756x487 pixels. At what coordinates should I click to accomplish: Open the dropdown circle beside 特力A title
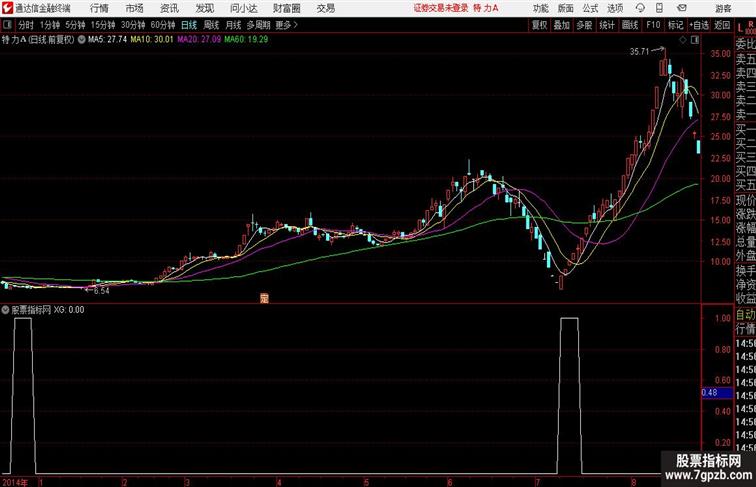(x=81, y=40)
